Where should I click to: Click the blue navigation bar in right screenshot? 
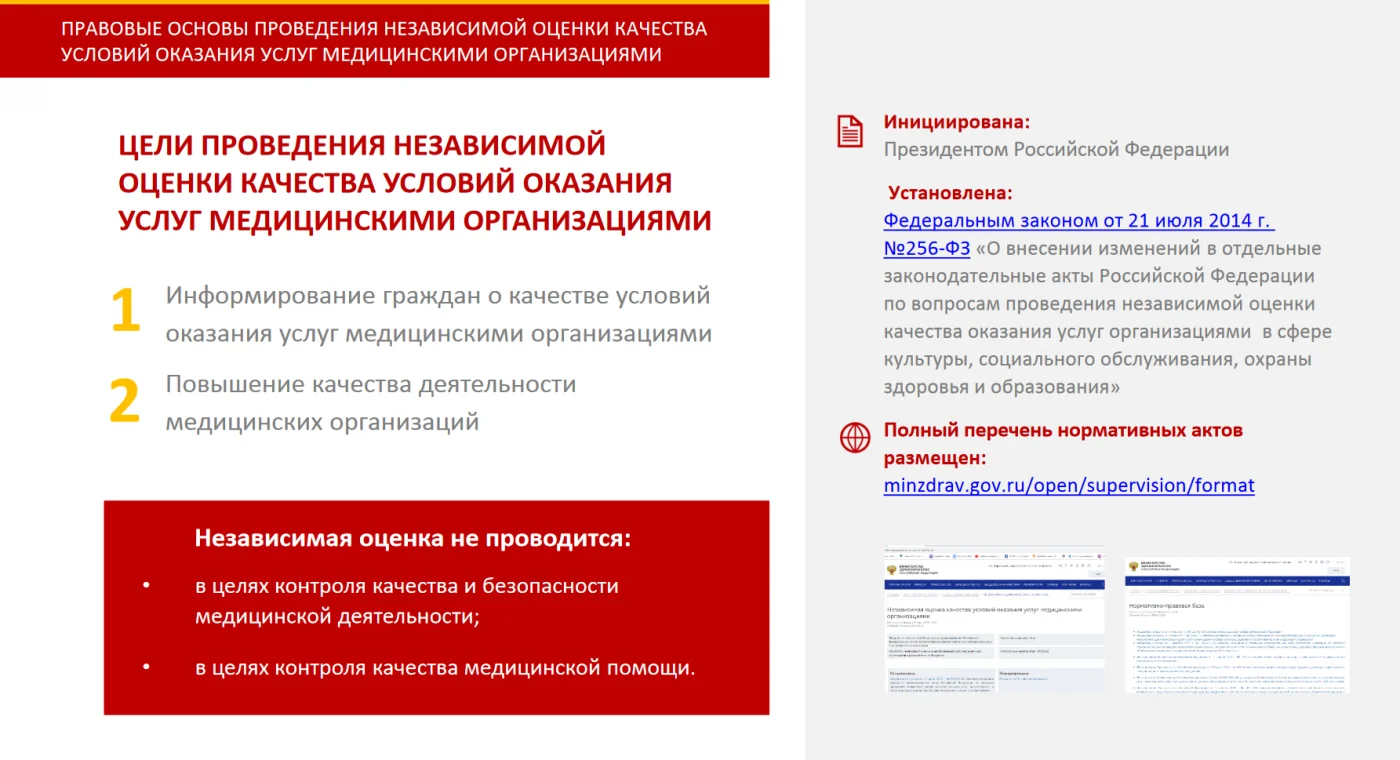(1237, 581)
